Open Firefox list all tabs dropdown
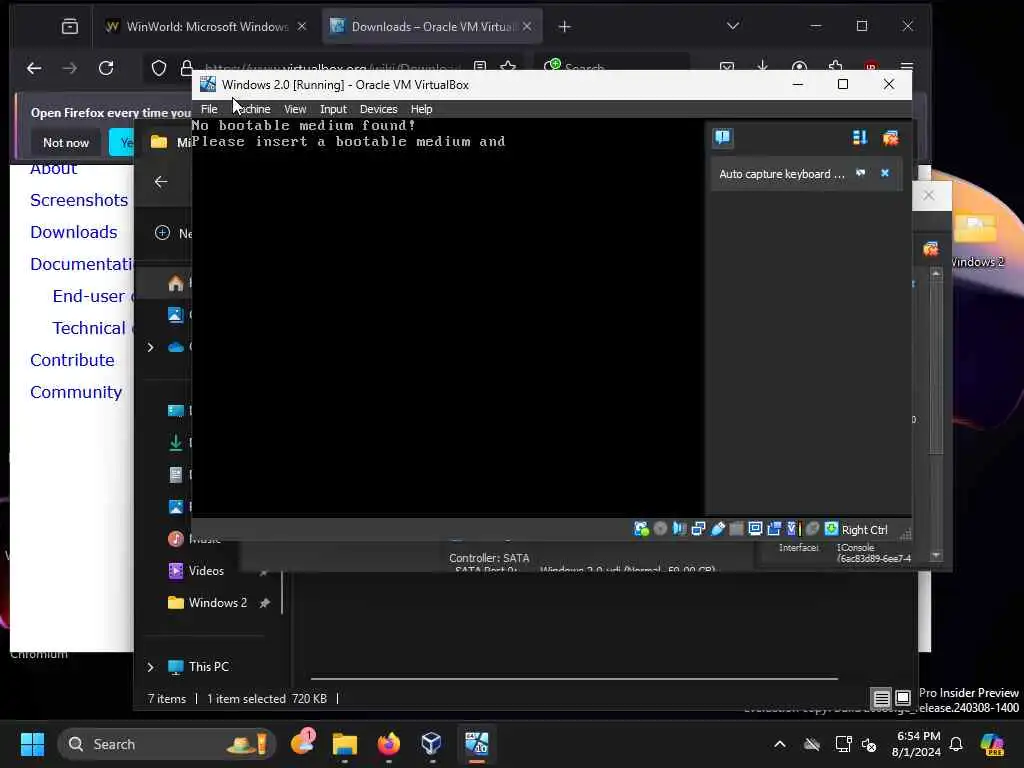This screenshot has width=1024, height=768. [x=733, y=26]
